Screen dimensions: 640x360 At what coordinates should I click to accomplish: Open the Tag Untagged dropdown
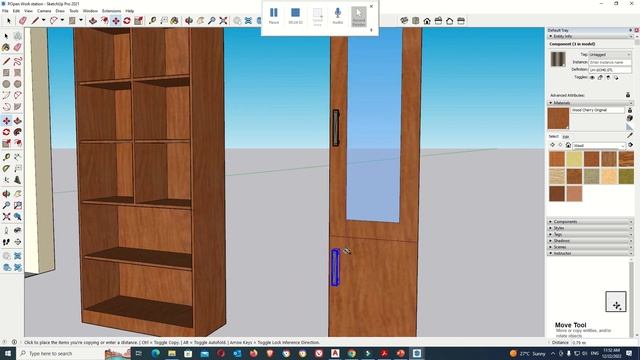tap(610, 54)
